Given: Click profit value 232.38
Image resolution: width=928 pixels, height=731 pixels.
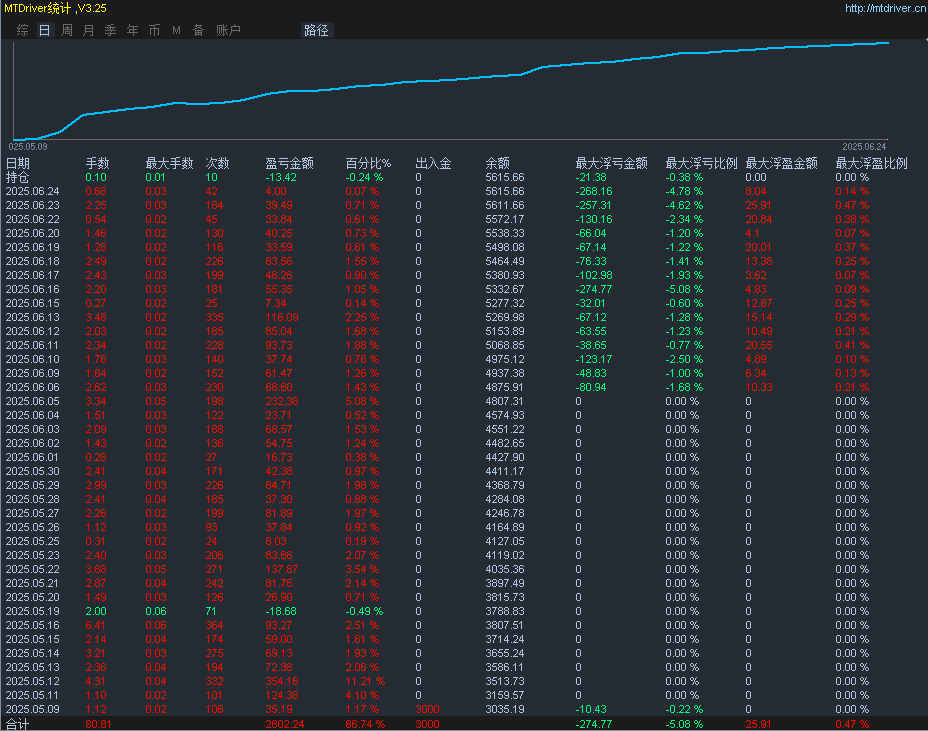Looking at the screenshot, I should click(x=282, y=401).
